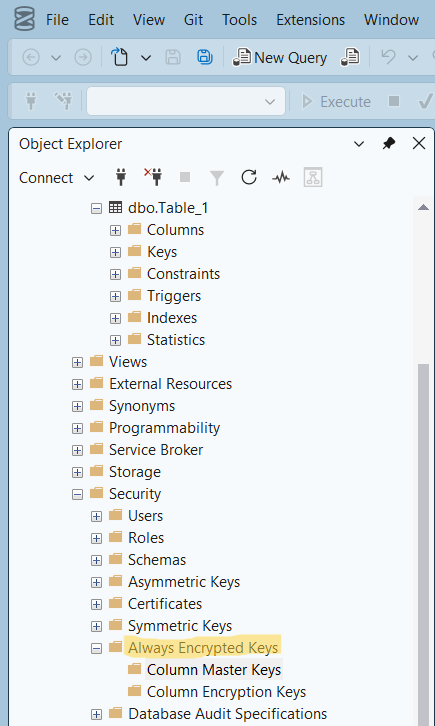Expand the Keys folder under dbo.Table_1

pos(115,253)
